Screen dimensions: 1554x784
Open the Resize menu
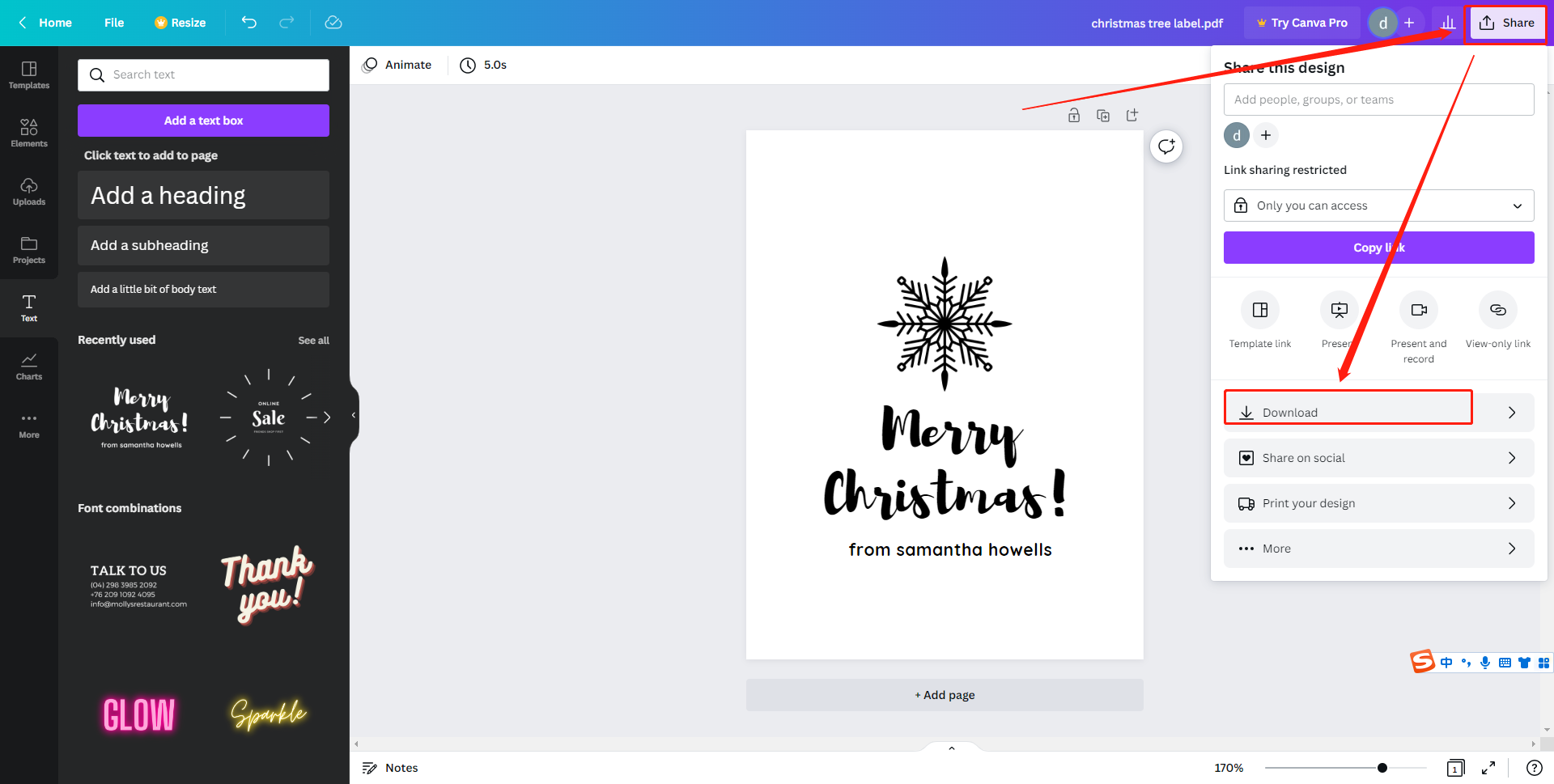pyautogui.click(x=180, y=23)
